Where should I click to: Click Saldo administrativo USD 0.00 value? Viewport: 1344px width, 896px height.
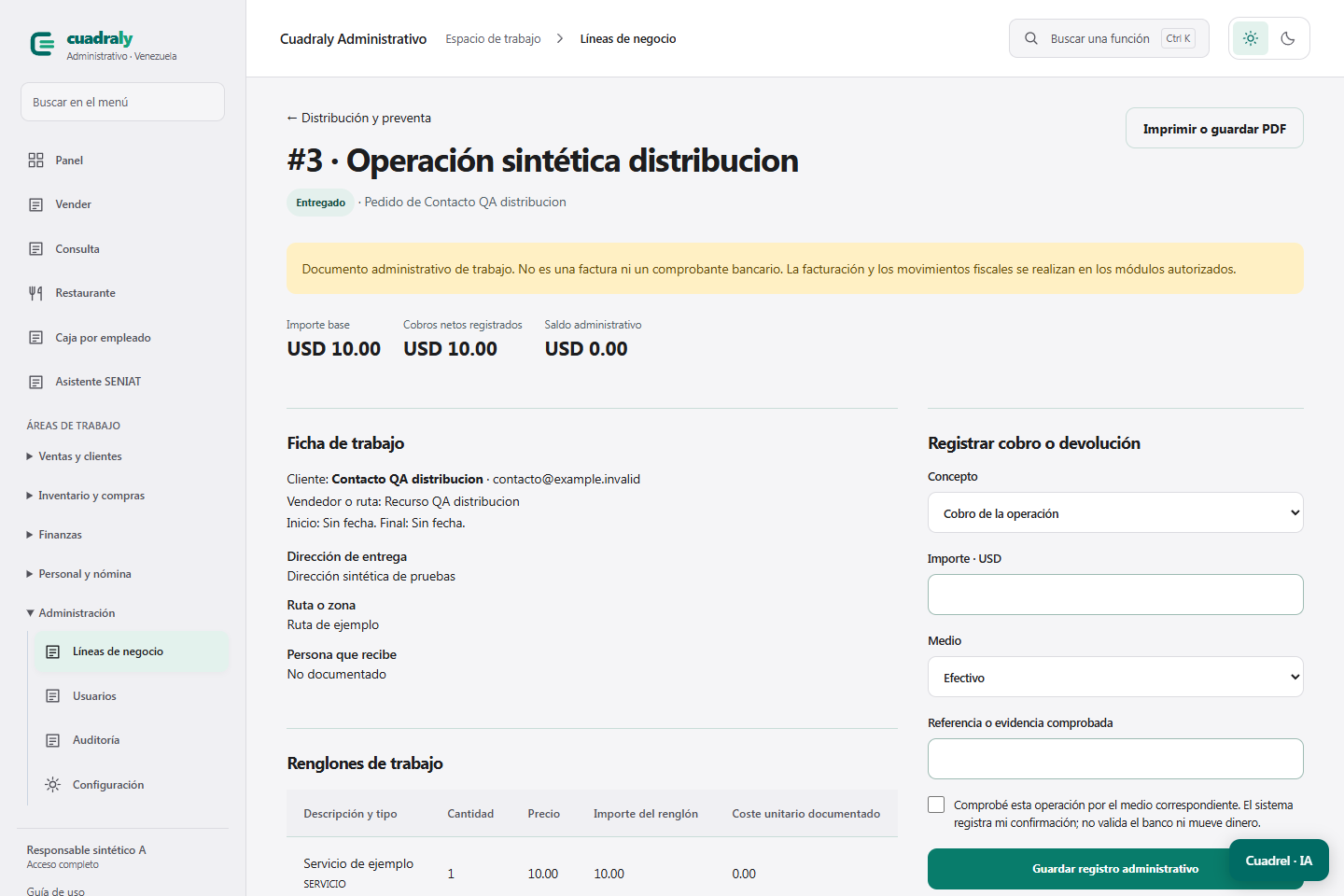point(586,349)
